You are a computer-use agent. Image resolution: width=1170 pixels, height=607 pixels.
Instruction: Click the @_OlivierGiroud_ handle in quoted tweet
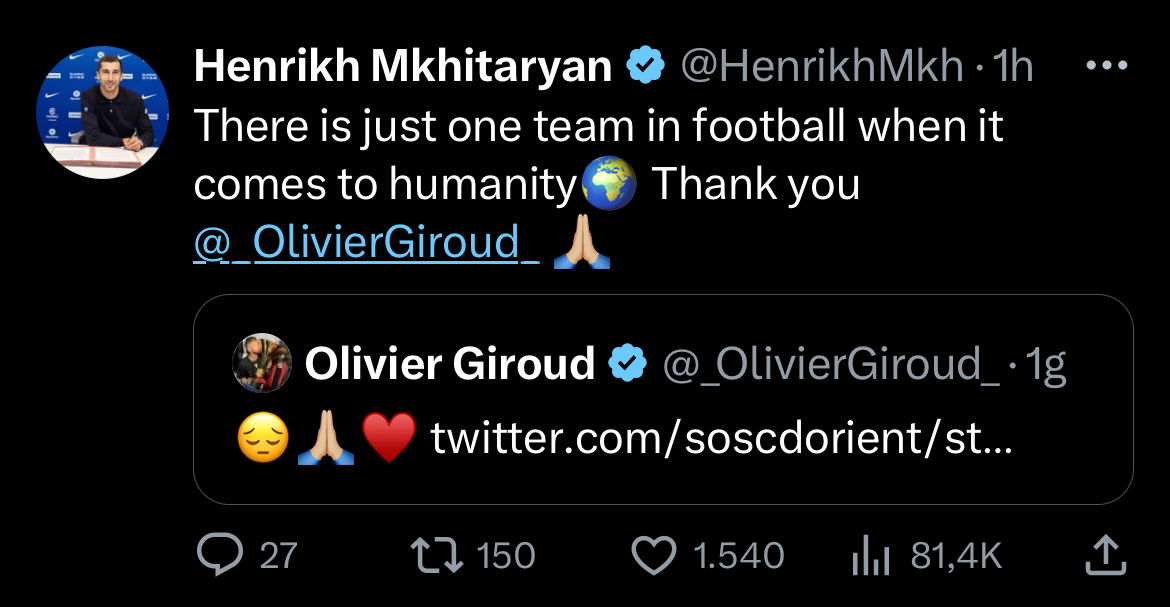click(x=830, y=364)
